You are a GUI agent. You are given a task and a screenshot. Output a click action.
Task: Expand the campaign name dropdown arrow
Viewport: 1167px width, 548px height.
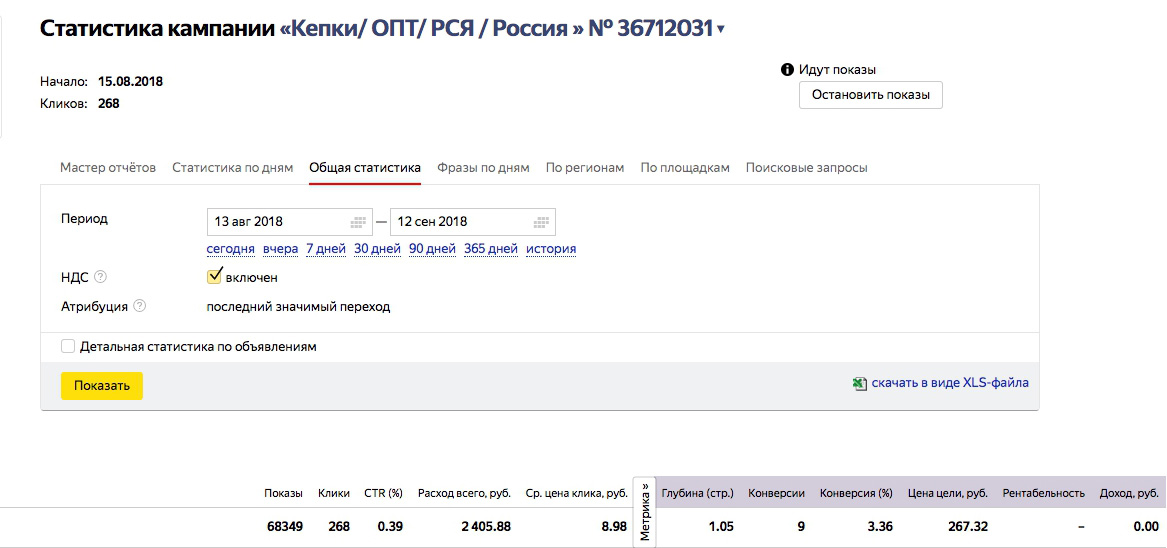pos(721,30)
